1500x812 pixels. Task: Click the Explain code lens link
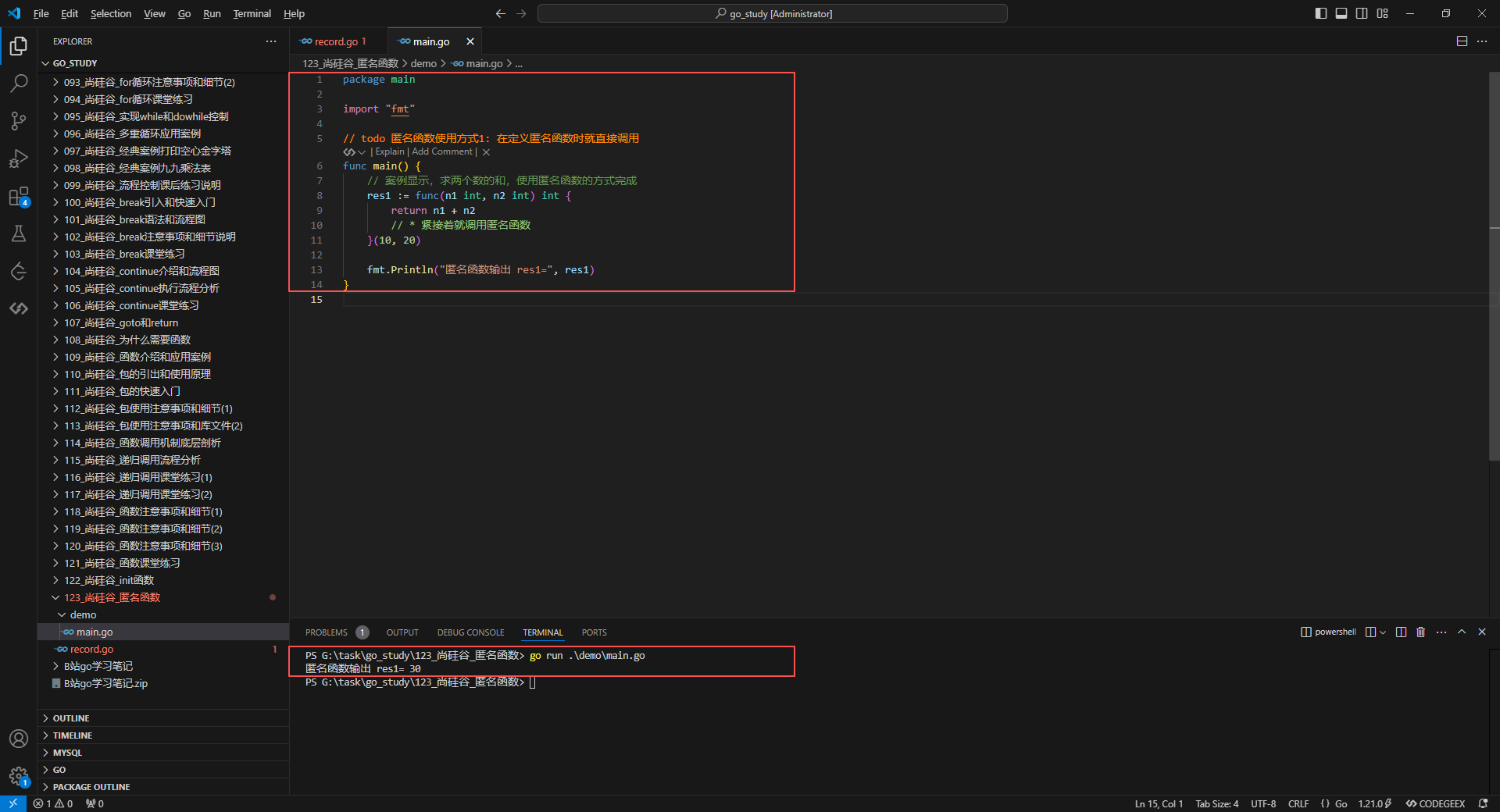tap(390, 152)
